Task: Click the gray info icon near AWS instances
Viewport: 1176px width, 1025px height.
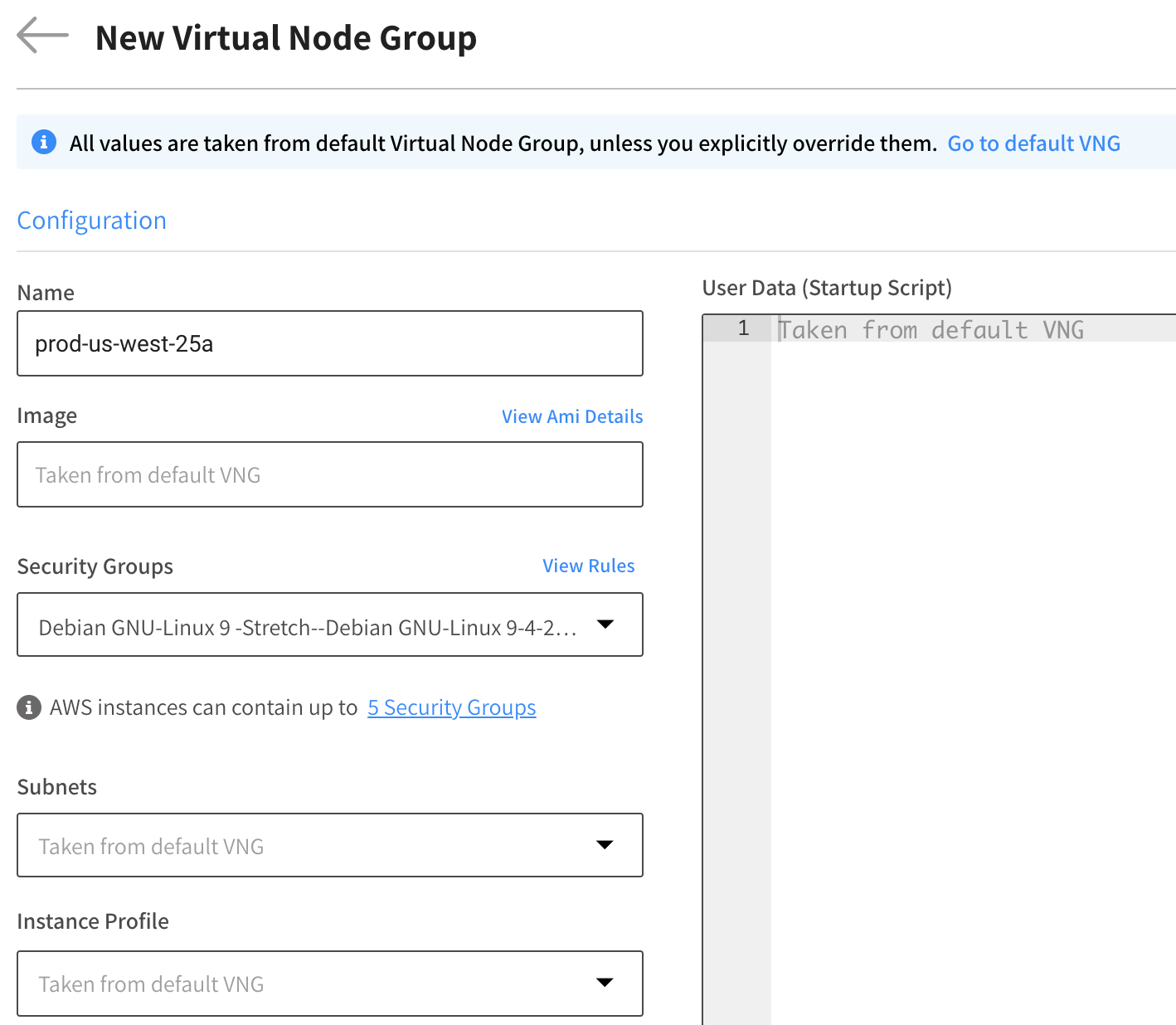Action: [x=29, y=707]
